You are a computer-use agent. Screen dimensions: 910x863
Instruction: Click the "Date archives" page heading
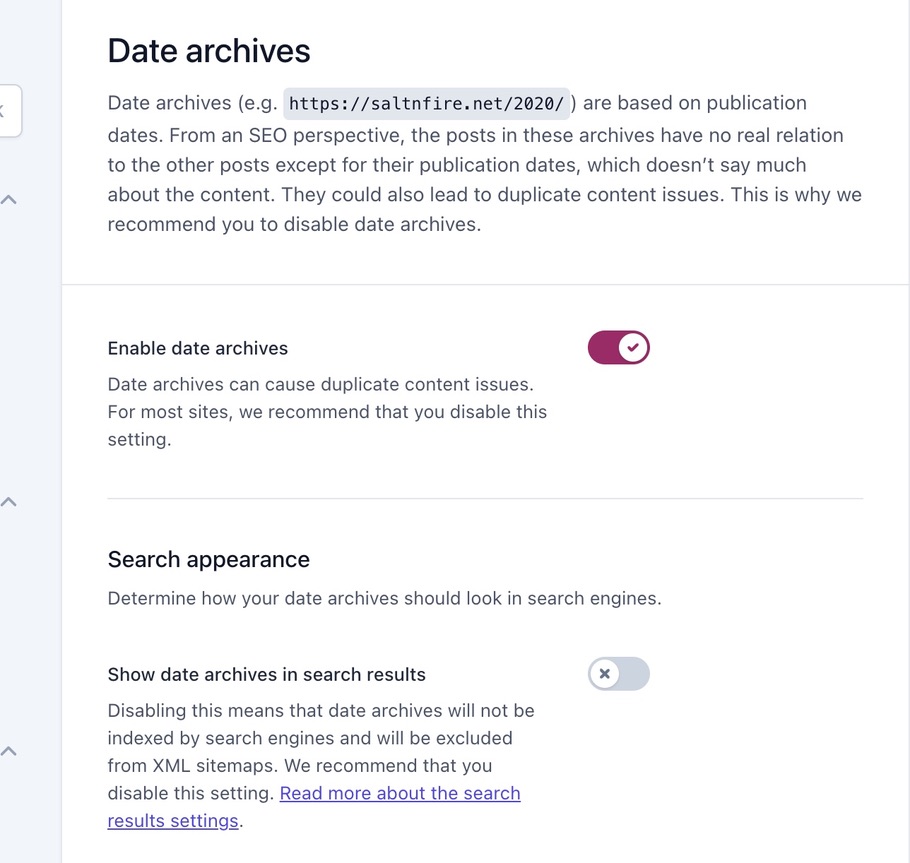(x=208, y=50)
